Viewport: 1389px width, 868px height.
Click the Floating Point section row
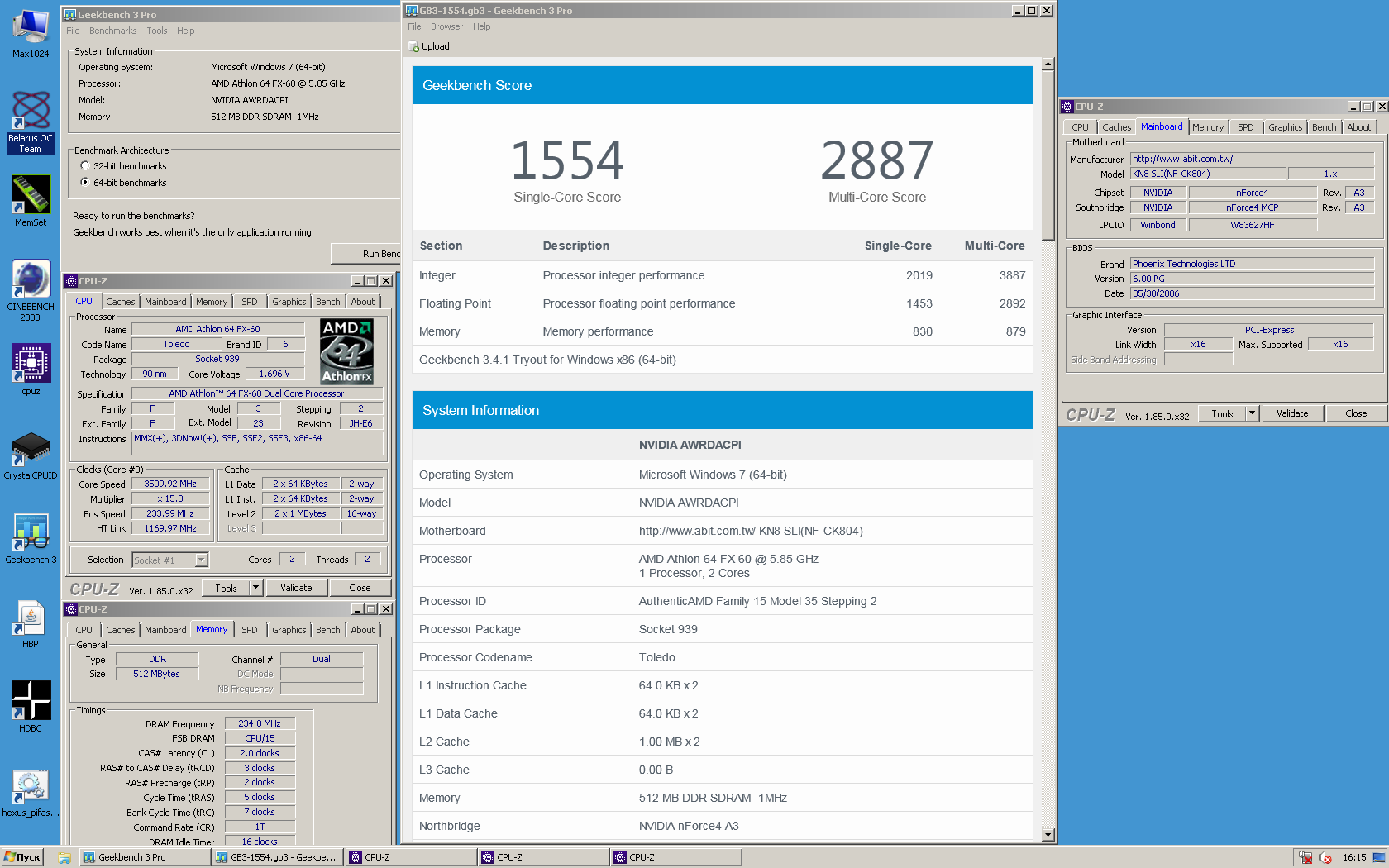point(723,303)
